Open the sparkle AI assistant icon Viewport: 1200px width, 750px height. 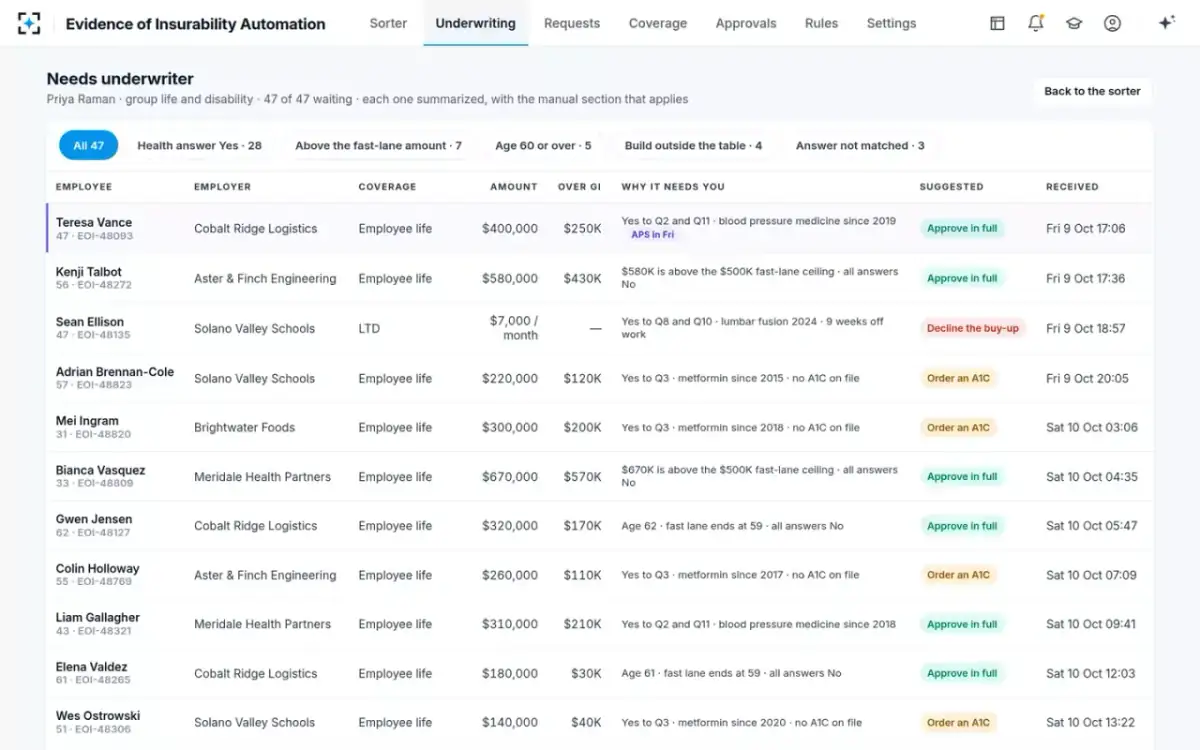point(1166,23)
